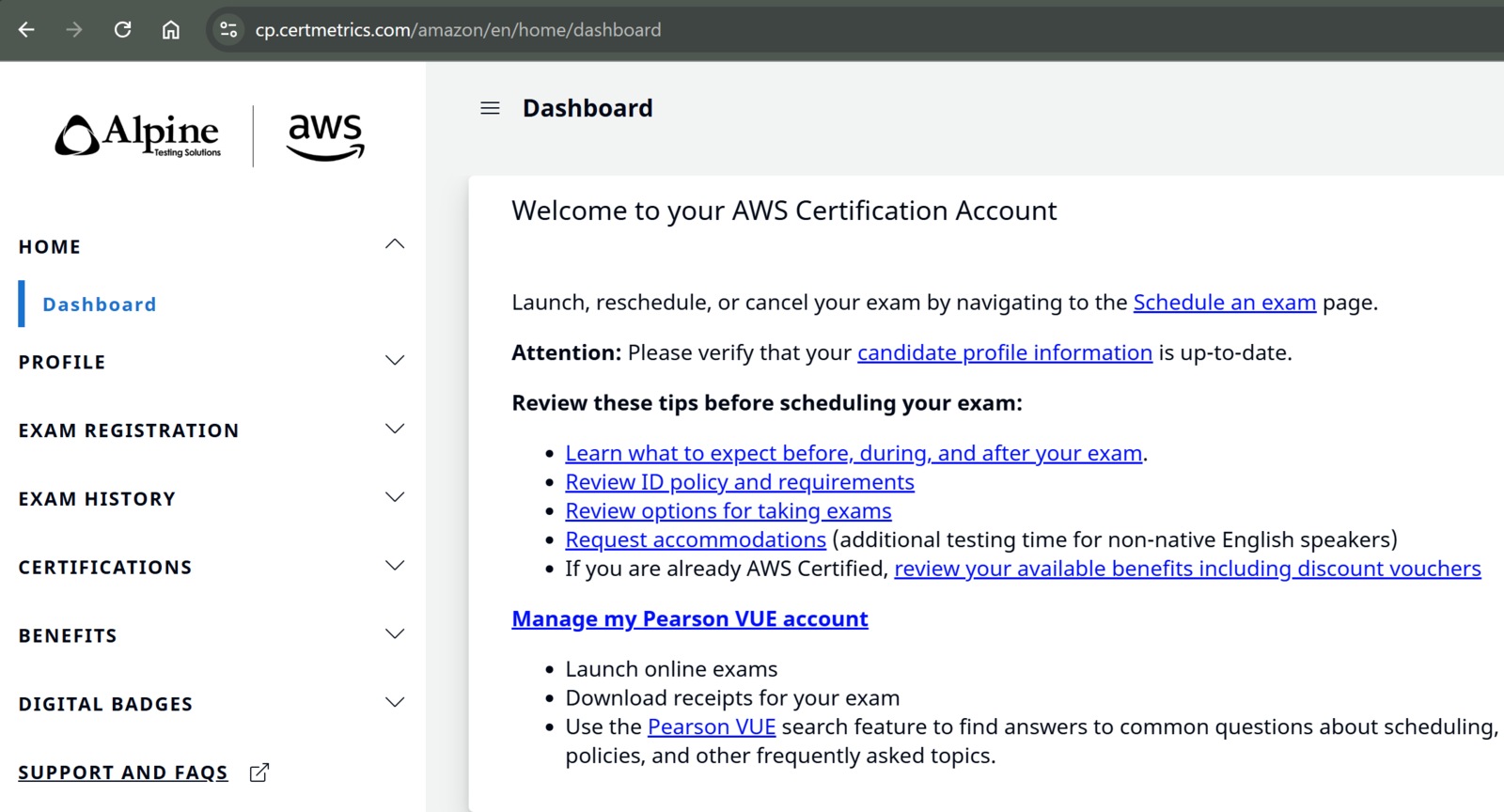
Task: Click the browser forward arrow
Action: pyautogui.click(x=74, y=30)
